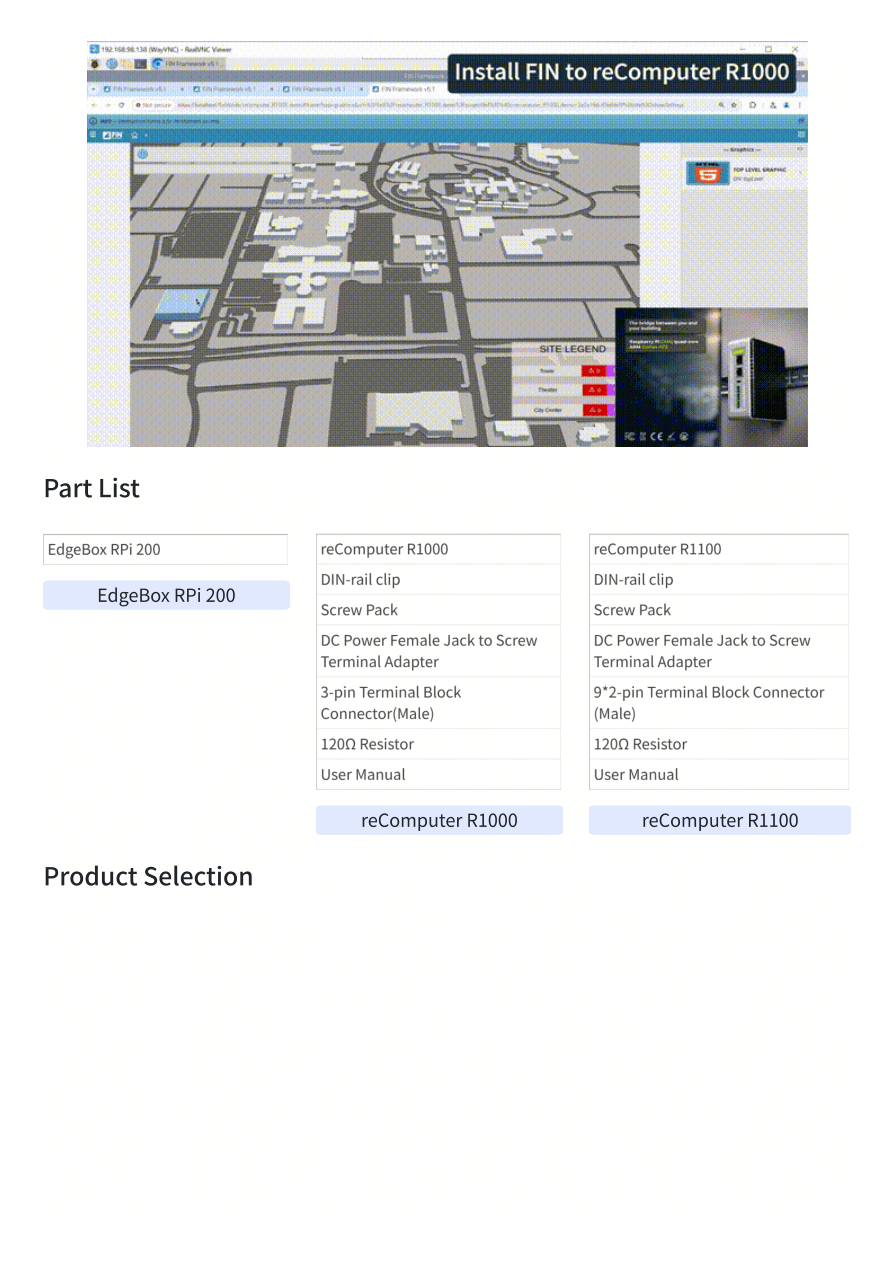Select 120Ω Resistor in the reComputer R1000 list
Viewport: 894px width, 1263px height.
coord(439,744)
